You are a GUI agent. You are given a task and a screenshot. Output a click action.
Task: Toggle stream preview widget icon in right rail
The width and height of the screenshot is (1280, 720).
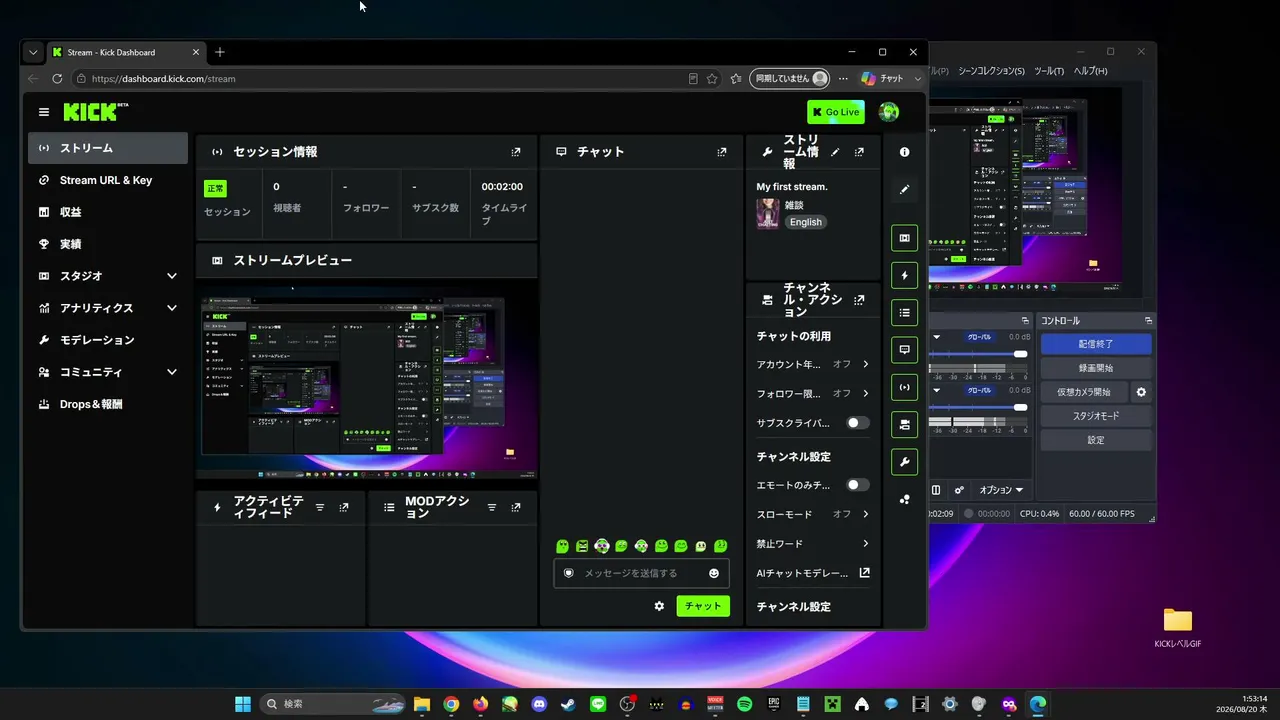coord(904,238)
